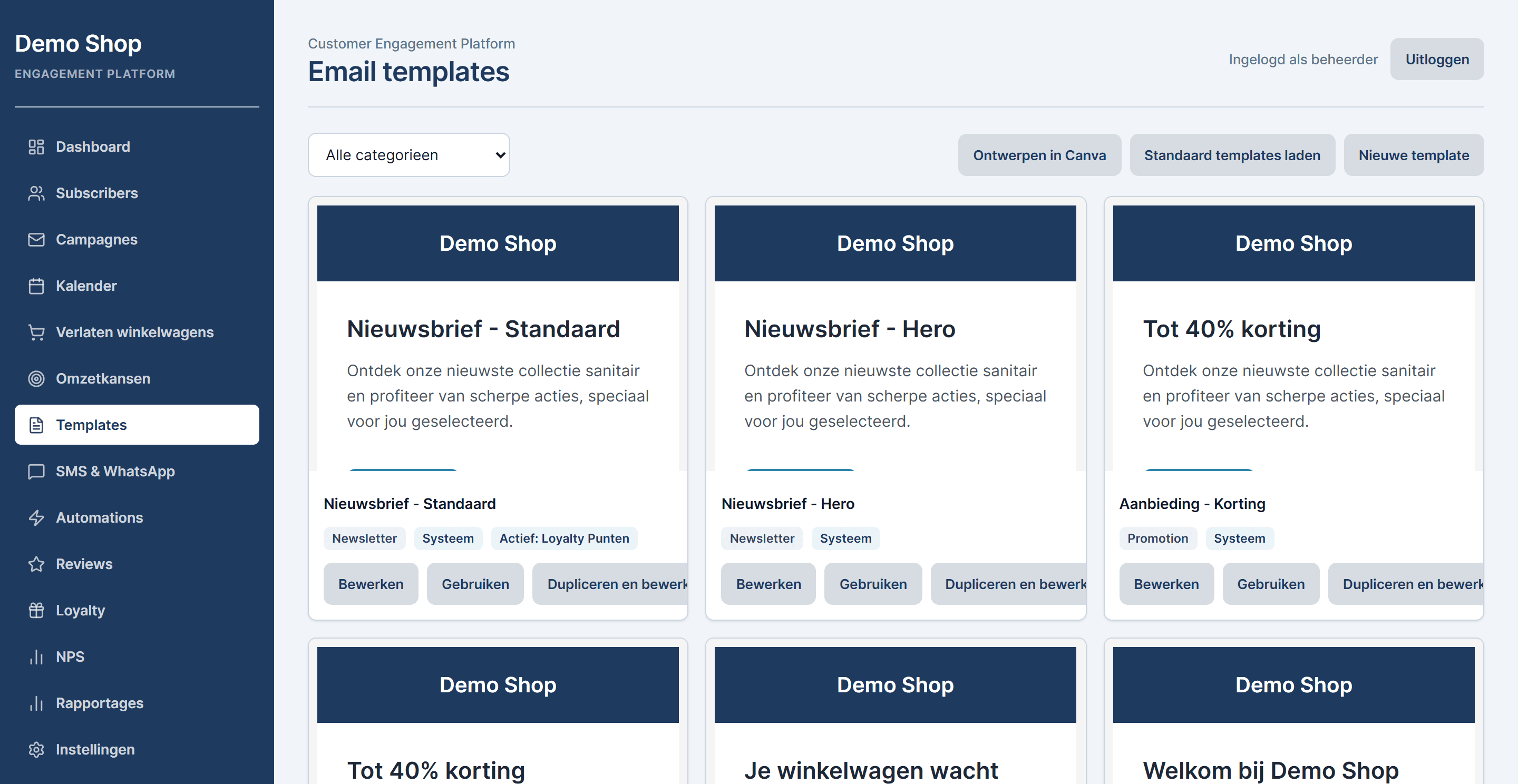Dupliceren en bewerken Nieuwsbrief - Standaard
Viewport: 1518px width, 784px height.
coord(610,584)
